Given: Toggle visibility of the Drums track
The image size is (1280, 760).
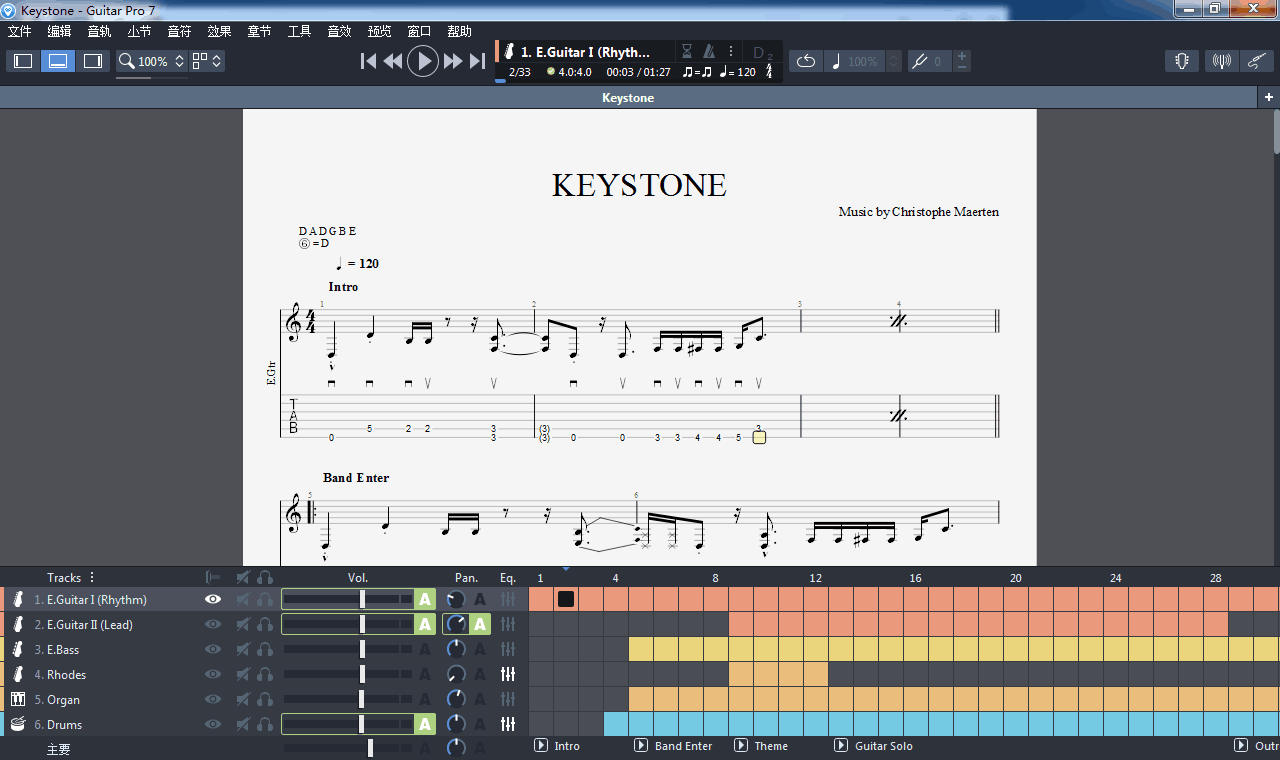Looking at the screenshot, I should 212,724.
